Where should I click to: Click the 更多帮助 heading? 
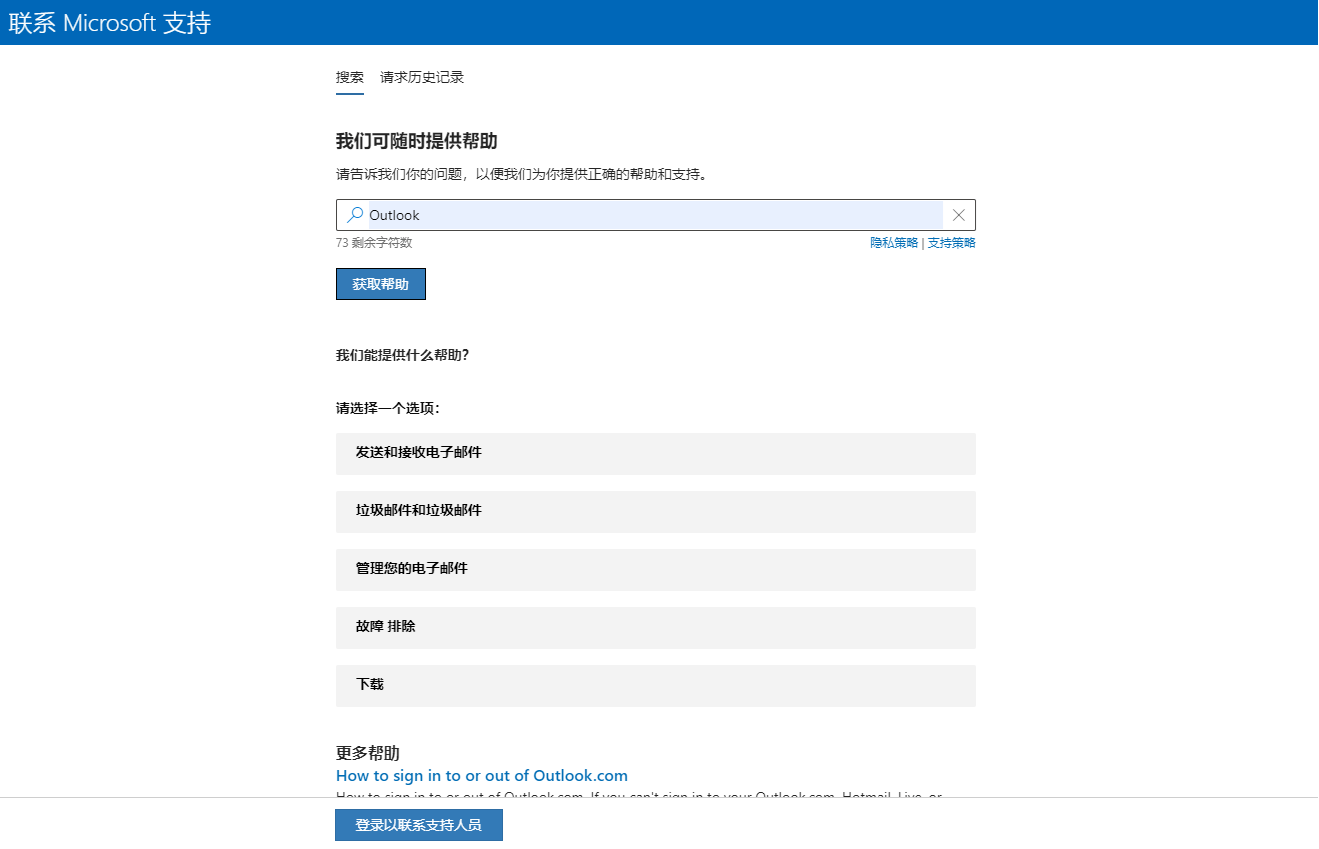point(368,753)
